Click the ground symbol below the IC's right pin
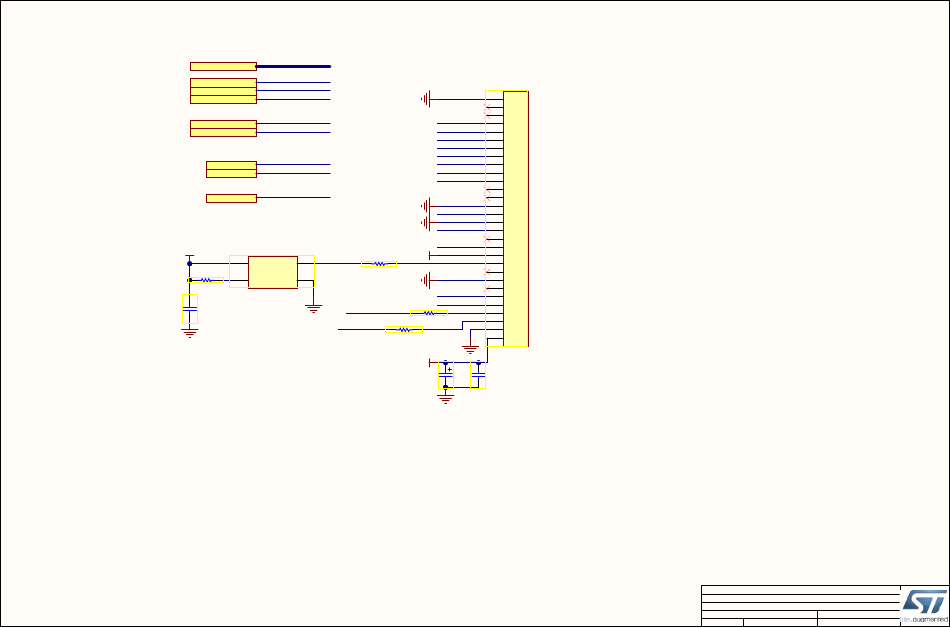The height and width of the screenshot is (628, 950). tap(313, 309)
